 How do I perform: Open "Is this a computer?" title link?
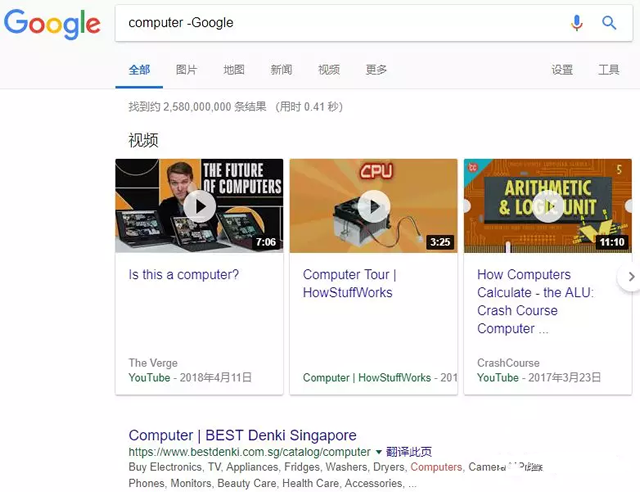point(184,275)
